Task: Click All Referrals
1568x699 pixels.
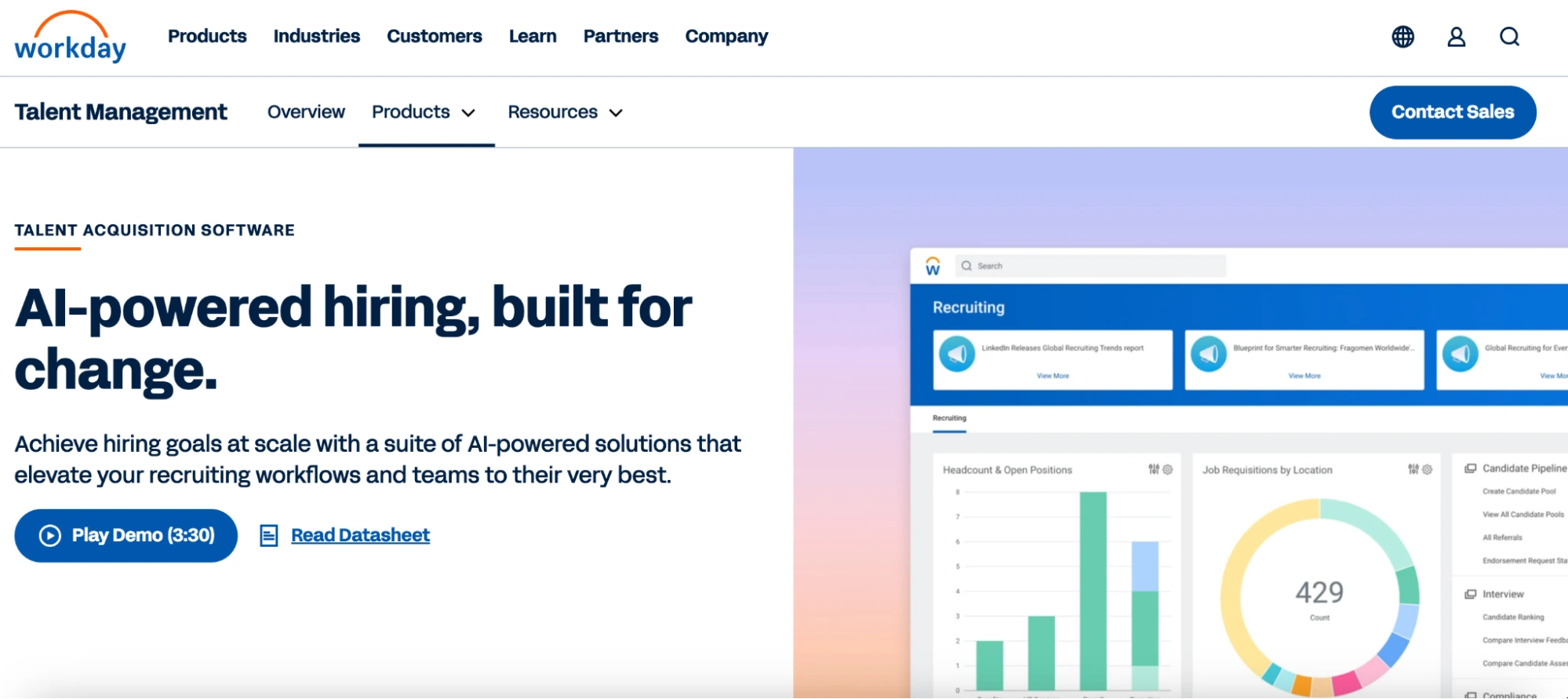Action: pyautogui.click(x=1502, y=537)
